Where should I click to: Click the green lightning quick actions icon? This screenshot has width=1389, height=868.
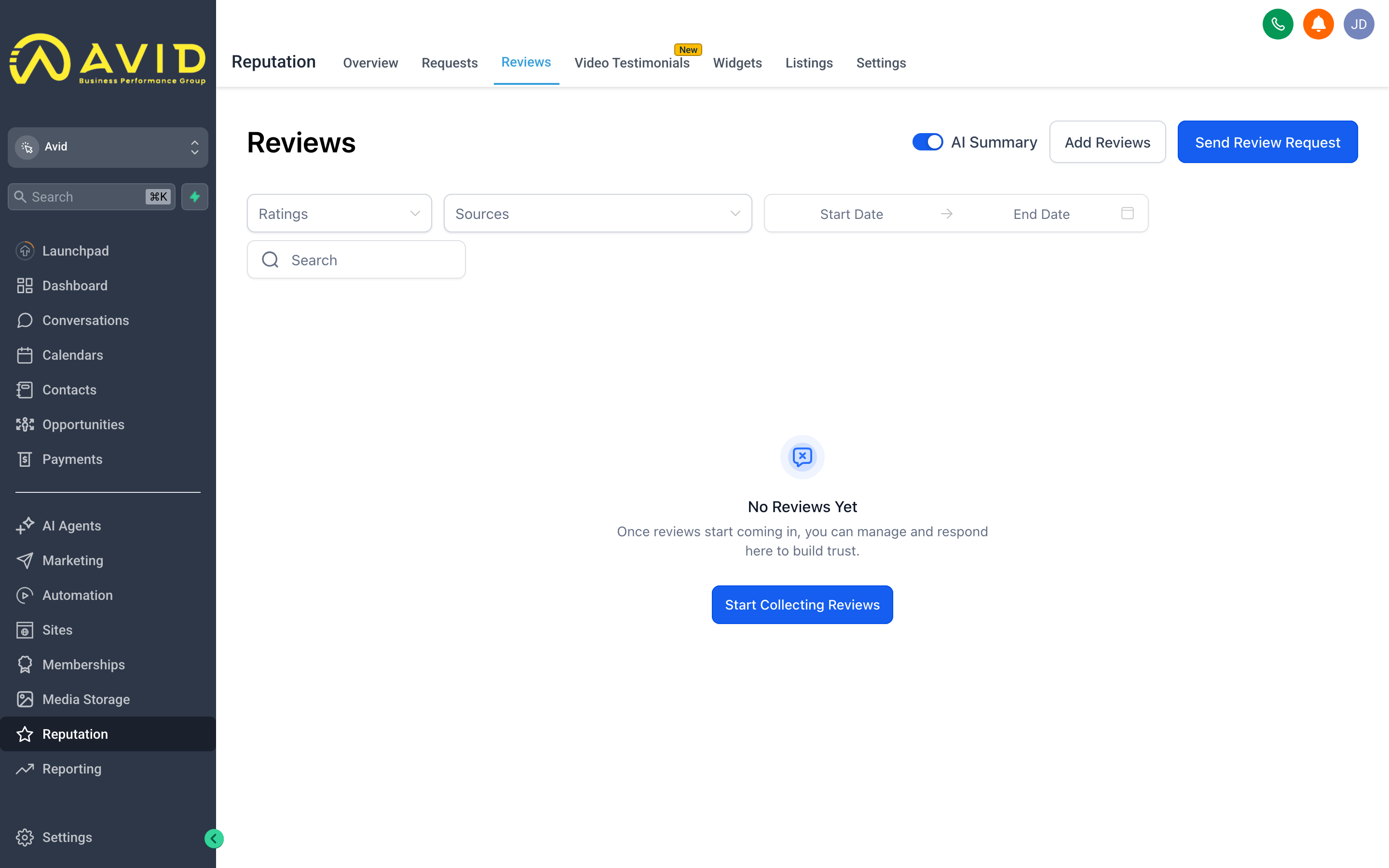pos(194,197)
